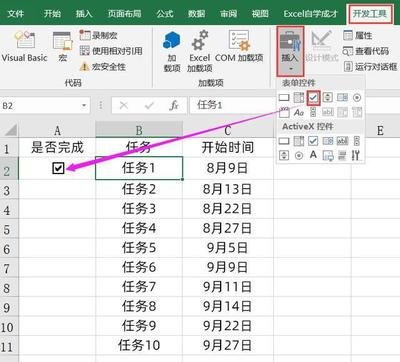Image resolution: width=400 pixels, height=362 pixels.
Task: Insert an ActiveX command button
Action: point(284,141)
